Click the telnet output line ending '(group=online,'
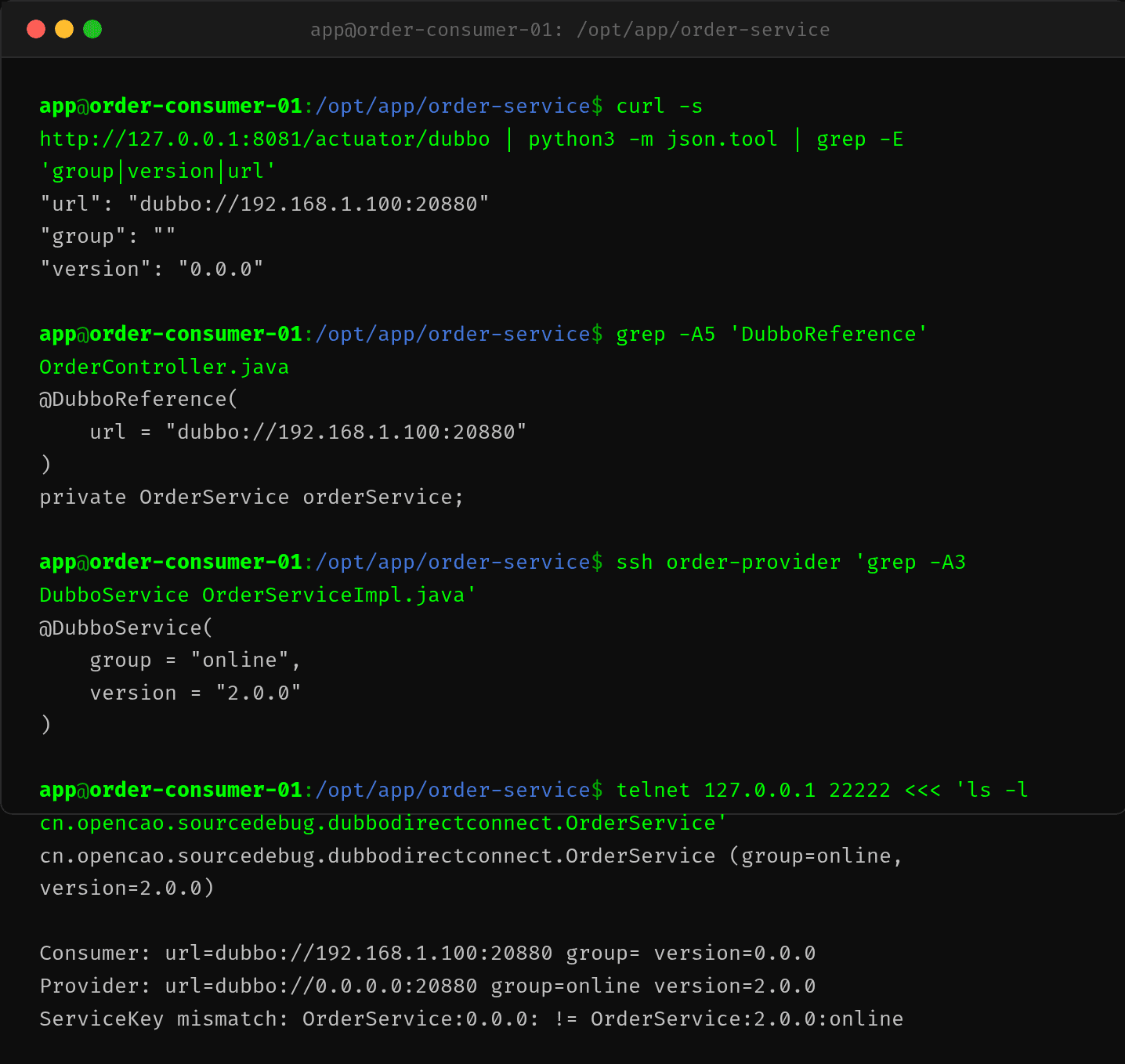Screen dimensions: 1125x1064 (472, 856)
